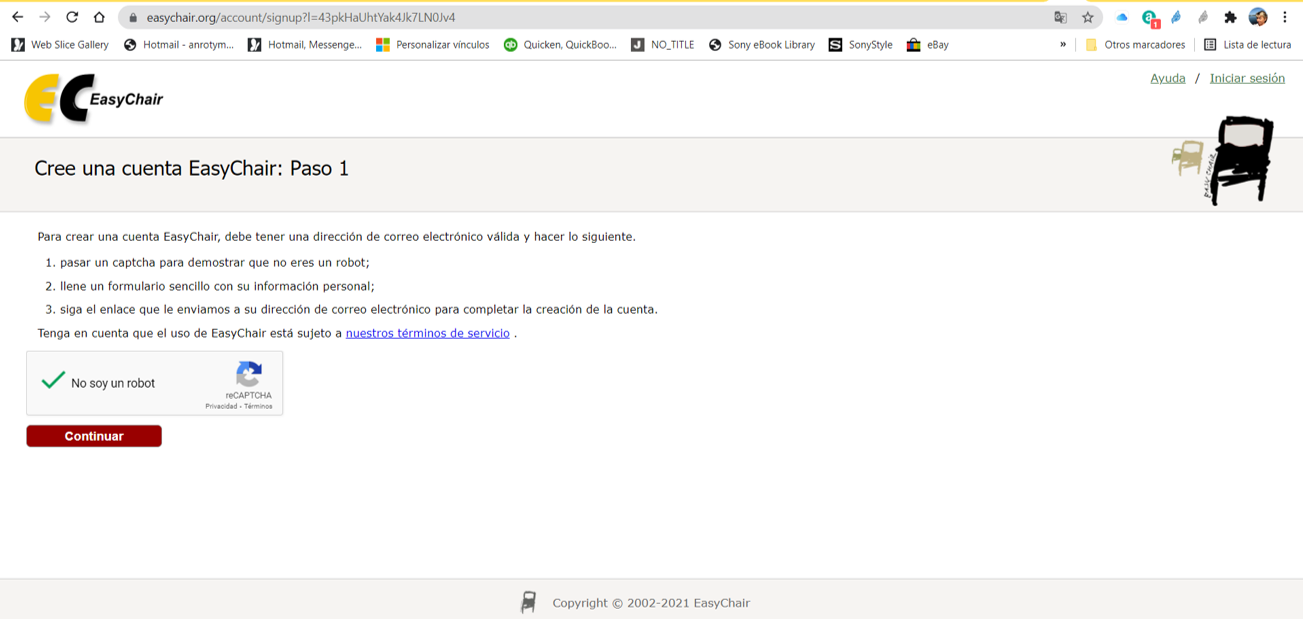
Task: Click the reCAPTCHA logo icon
Action: [248, 375]
